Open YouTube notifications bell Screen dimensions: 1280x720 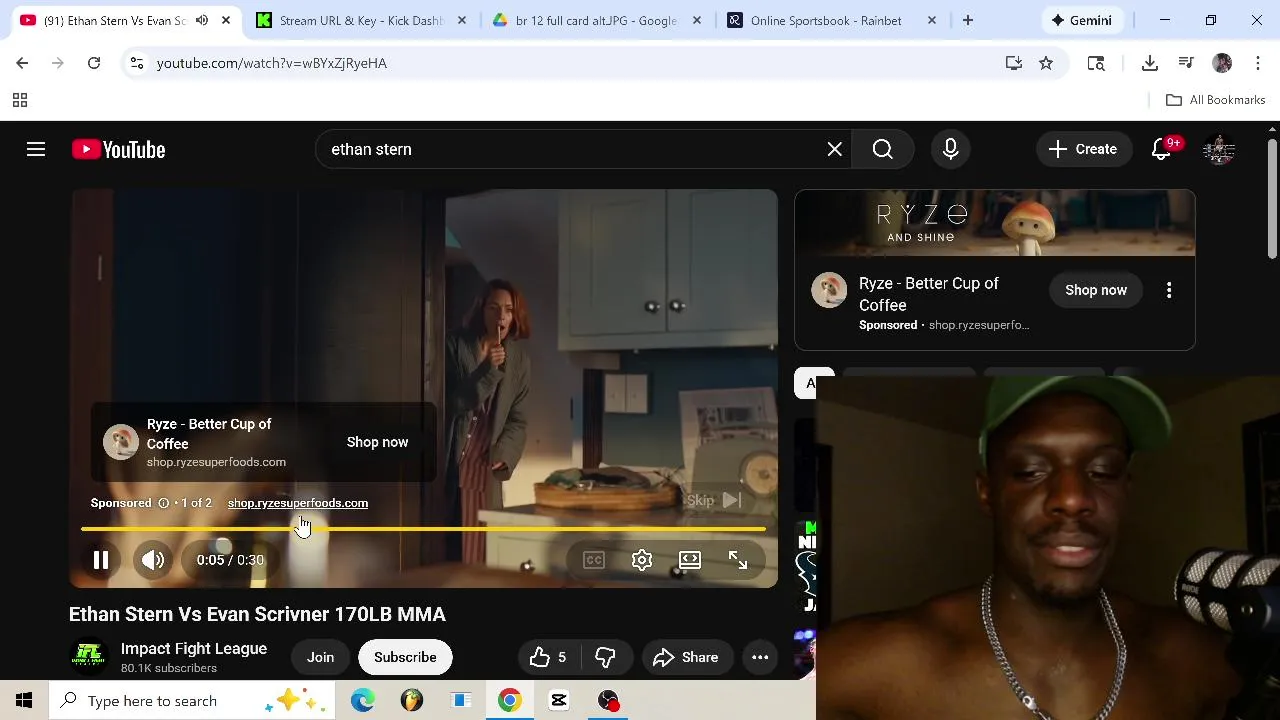coord(1161,149)
